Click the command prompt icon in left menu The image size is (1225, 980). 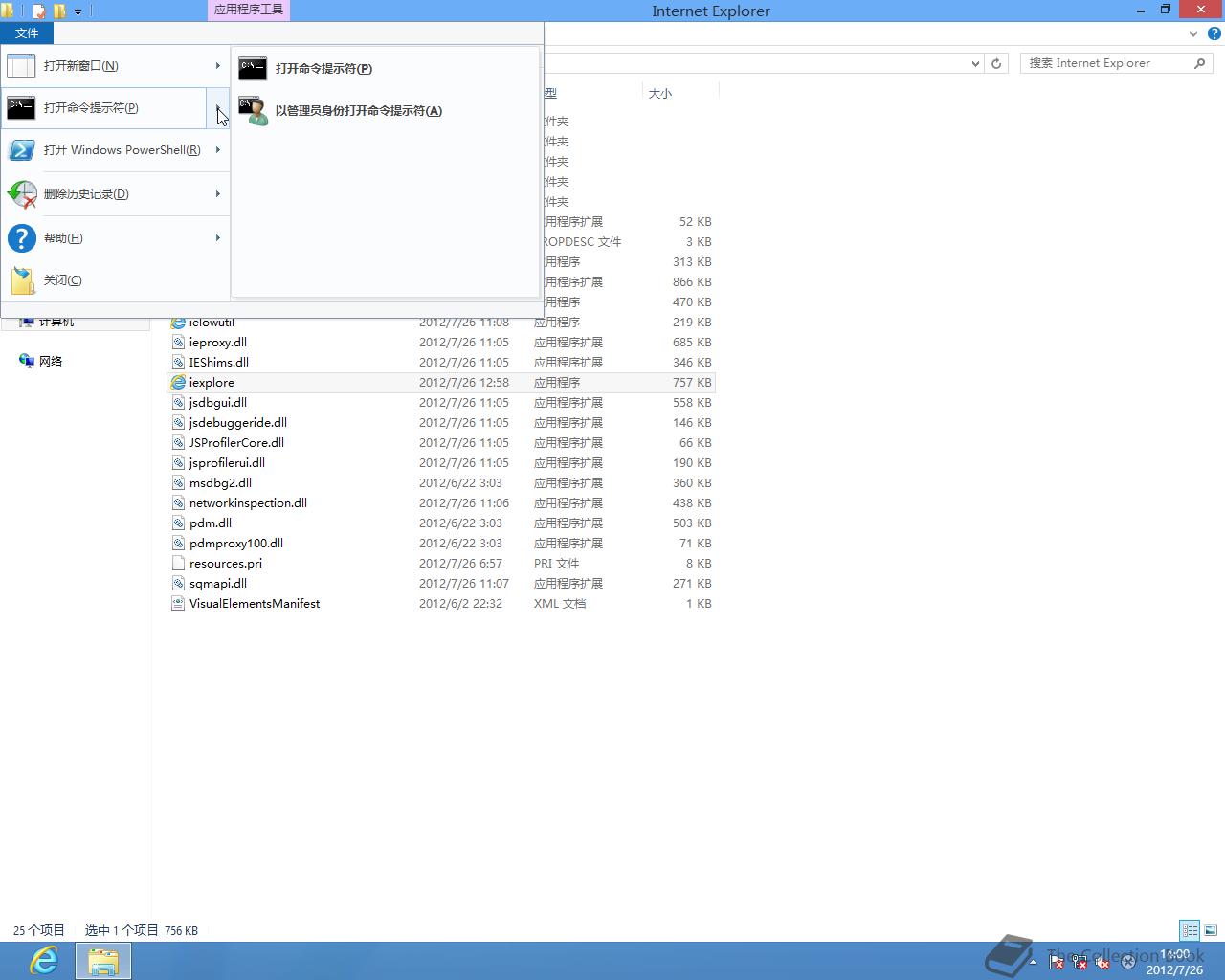[x=21, y=108]
